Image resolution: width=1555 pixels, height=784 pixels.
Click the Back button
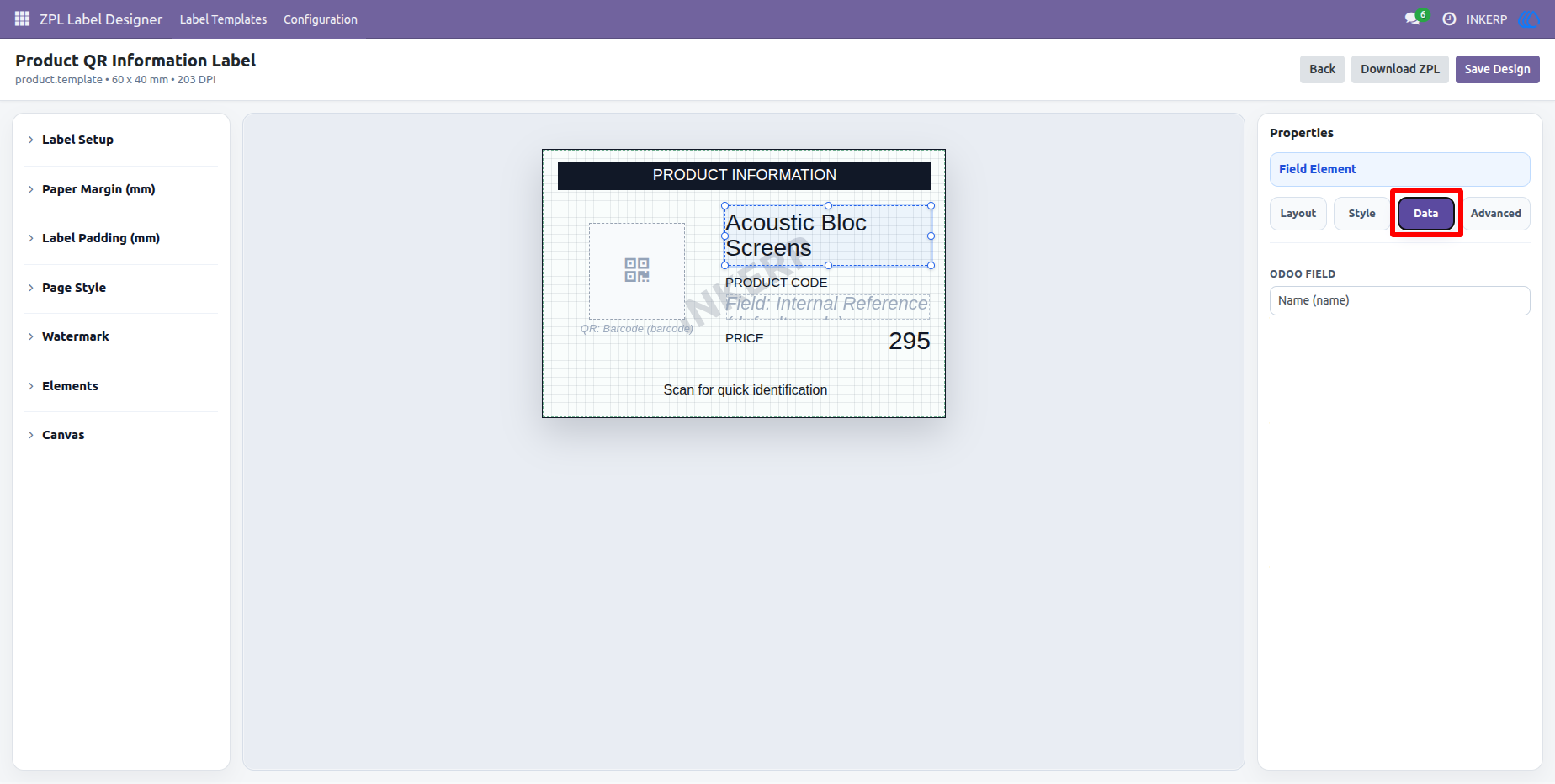point(1322,69)
